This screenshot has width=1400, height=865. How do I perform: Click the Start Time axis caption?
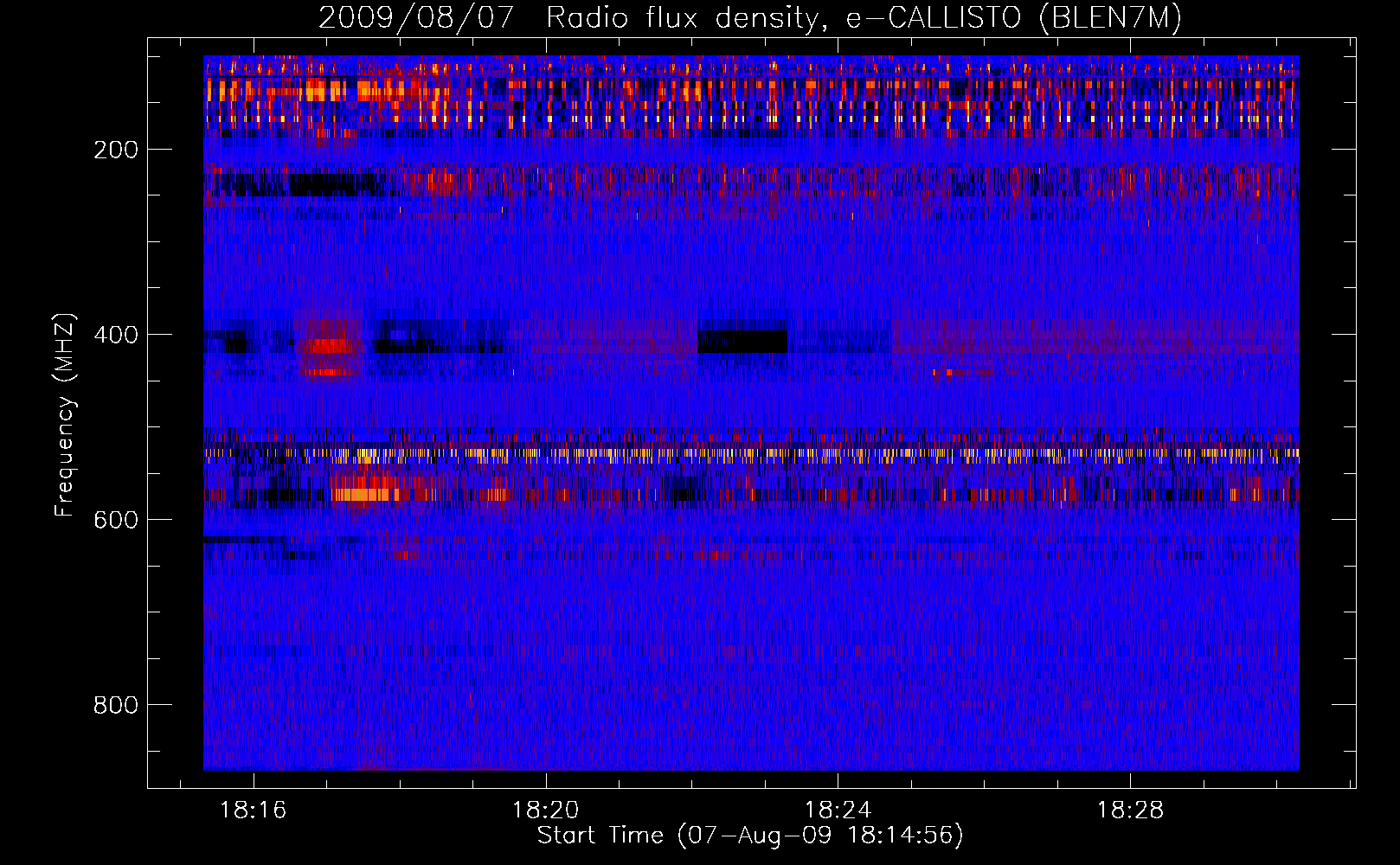point(750,836)
